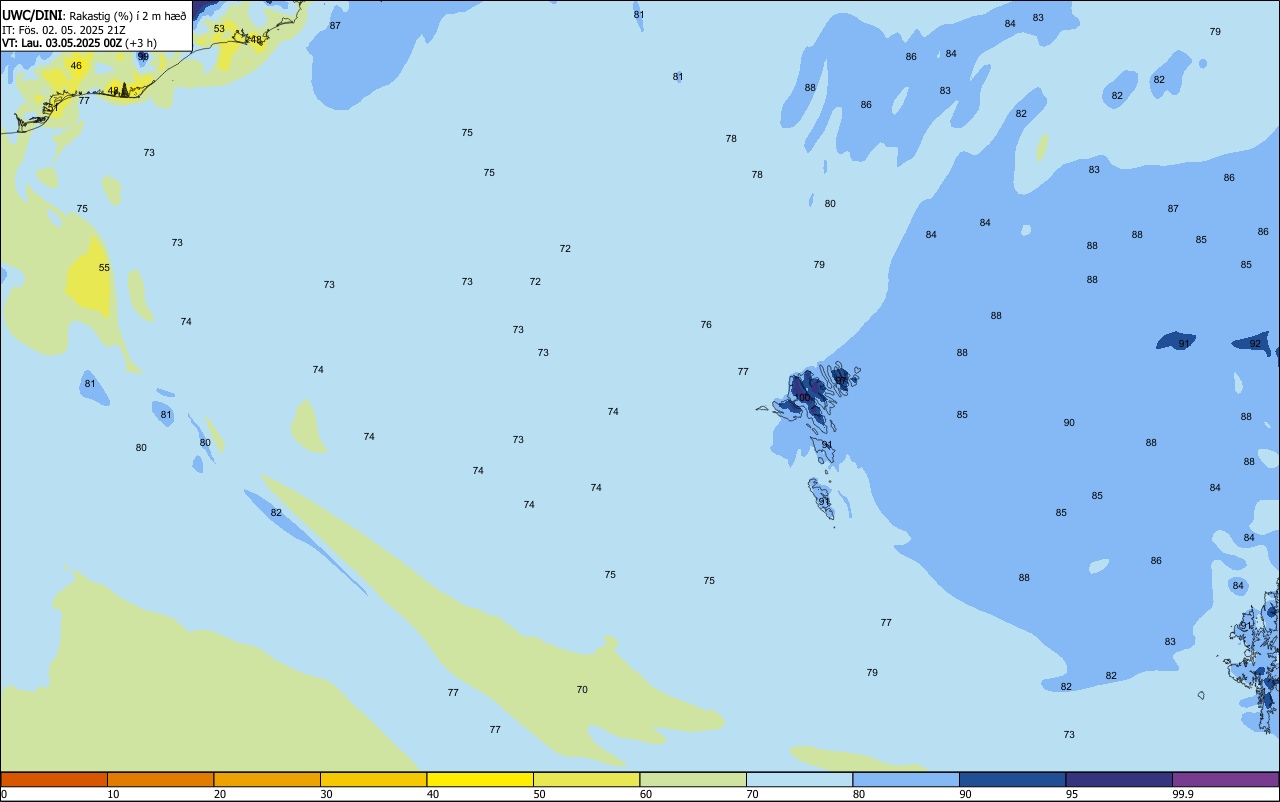Select the dark blue 90–95 legend block
Screen dimensions: 1280x802
click(1012, 779)
